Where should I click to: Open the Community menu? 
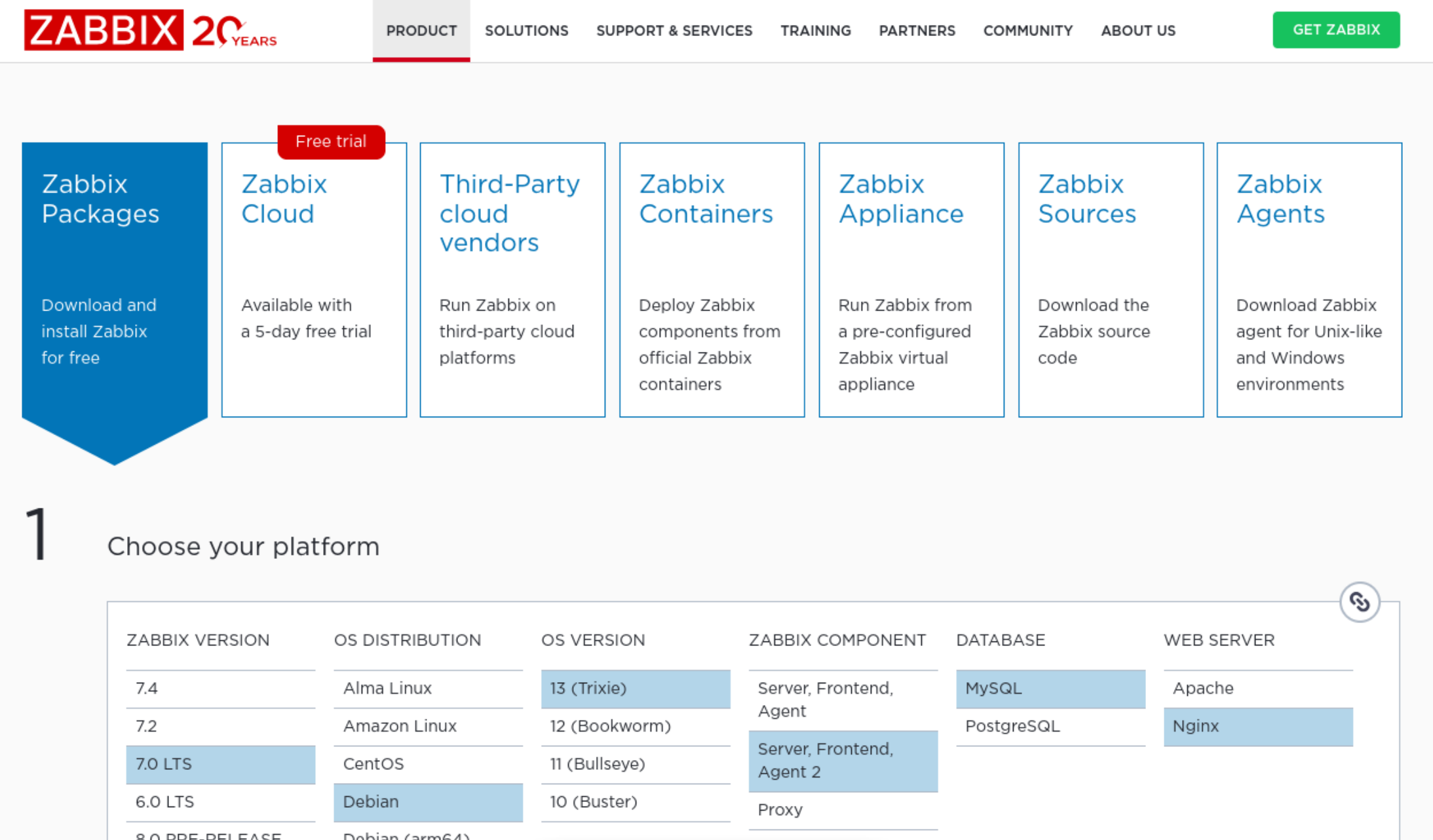pyautogui.click(x=1028, y=31)
